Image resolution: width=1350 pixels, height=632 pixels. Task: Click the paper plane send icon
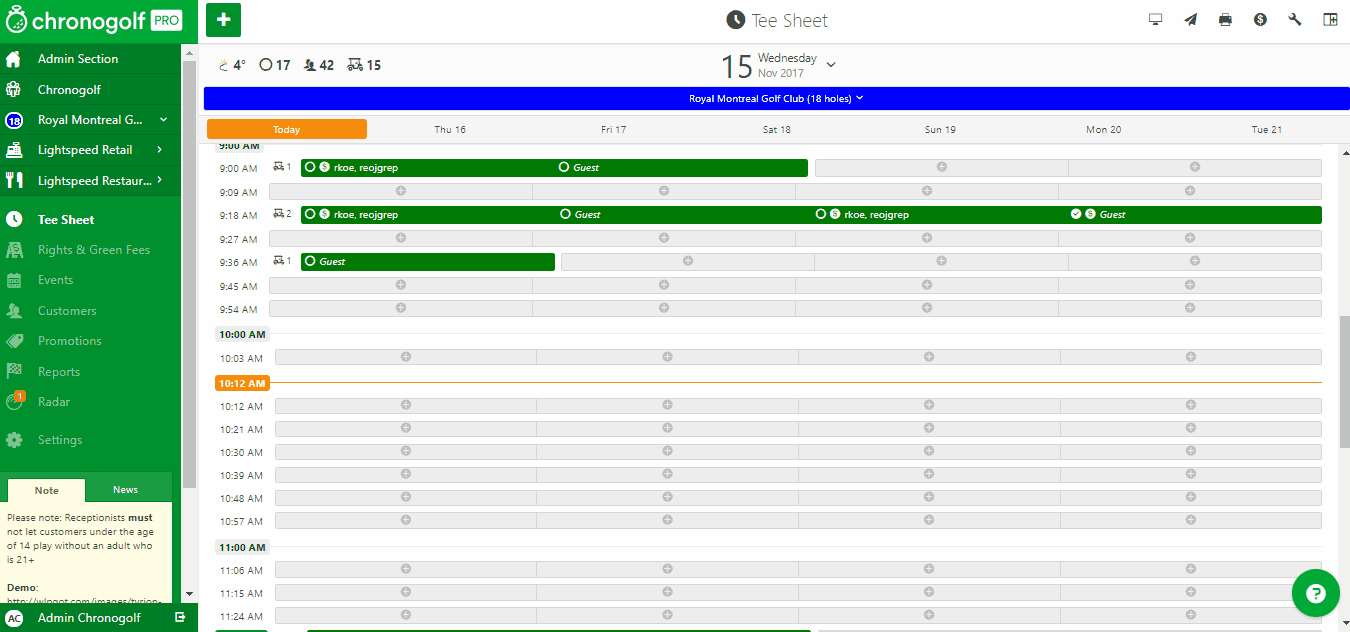[1190, 20]
